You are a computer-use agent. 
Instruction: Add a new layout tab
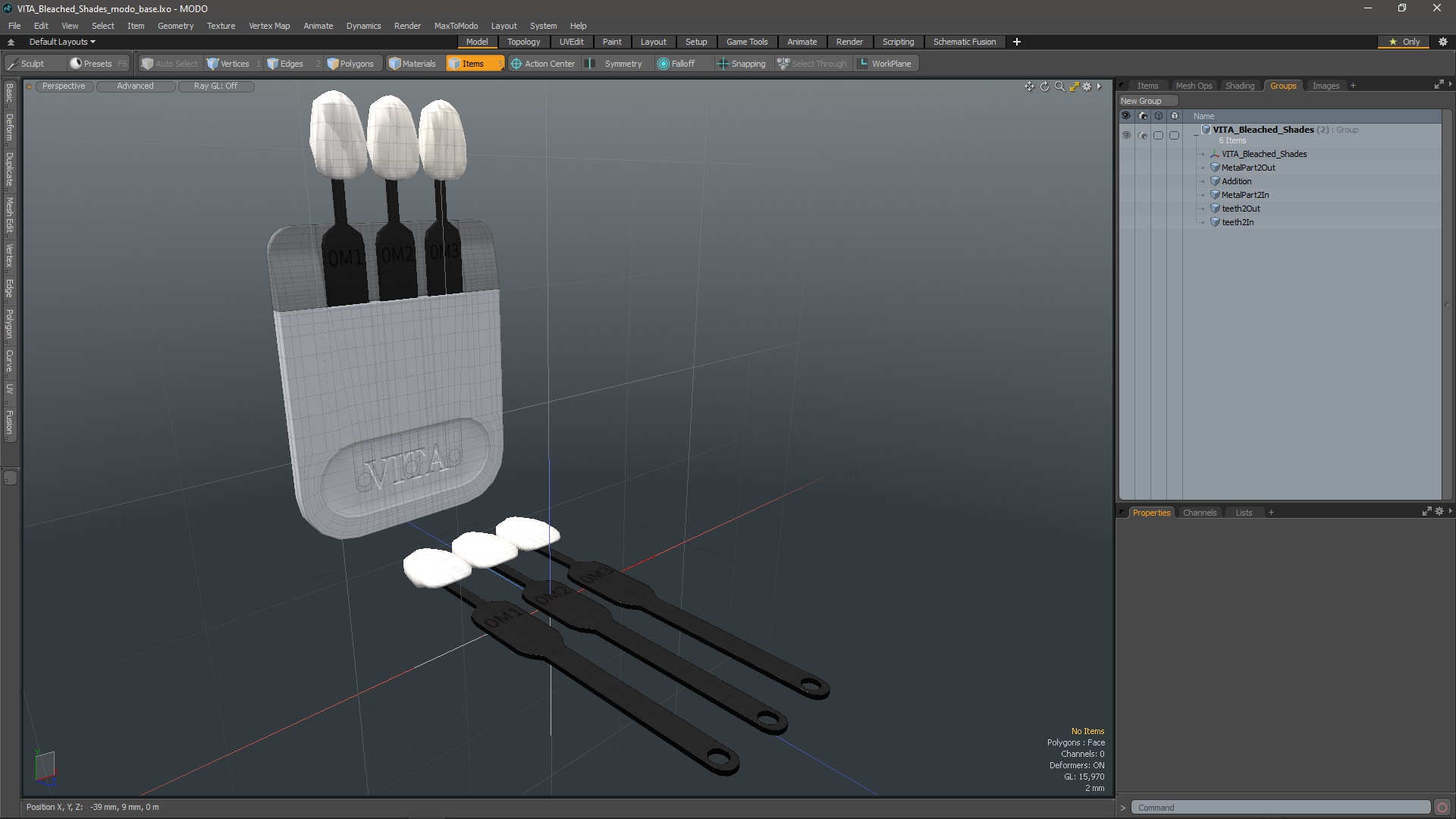point(1017,42)
